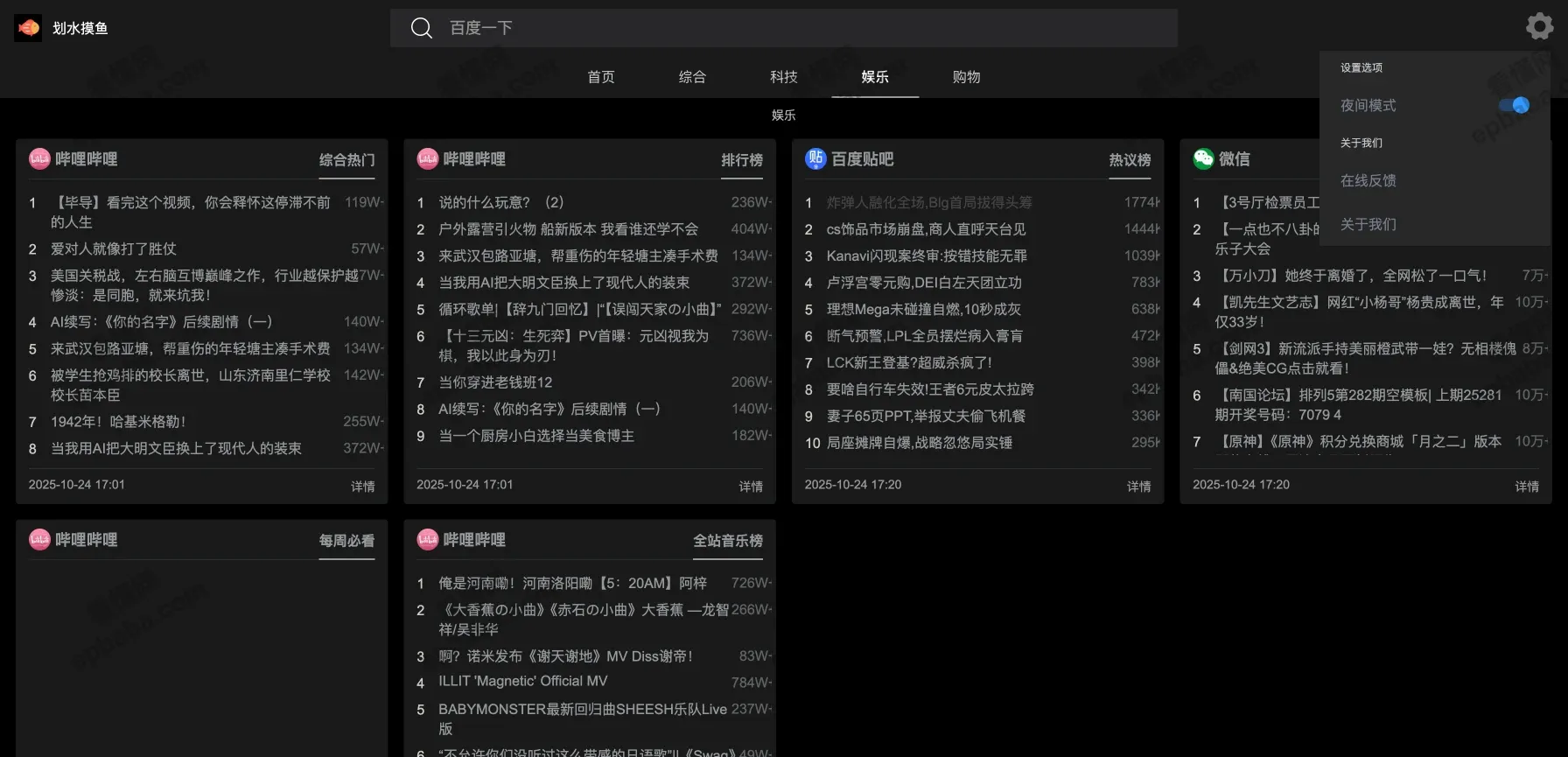The image size is (1568, 757).
Task: Open 详情 of the 综合热门 card
Action: 363,486
